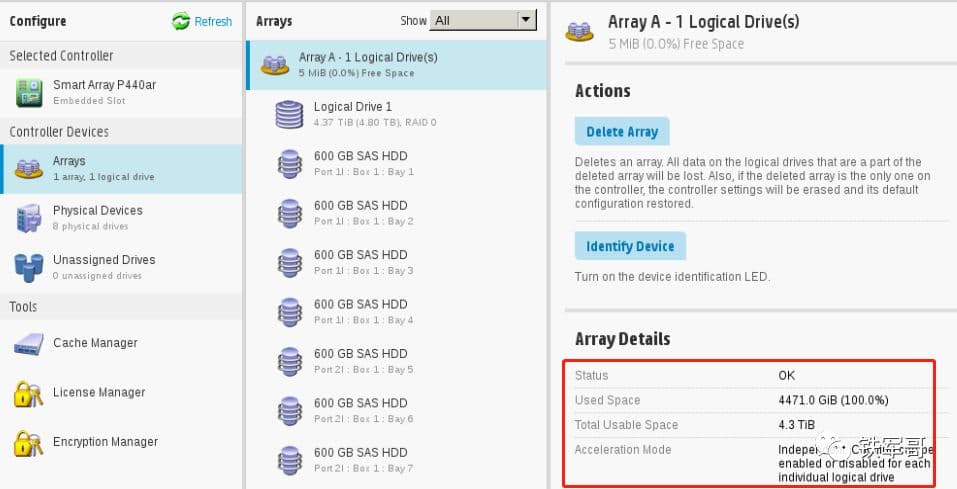Open Unassigned Drives icon in sidebar
The height and width of the screenshot is (489, 957).
click(28, 267)
